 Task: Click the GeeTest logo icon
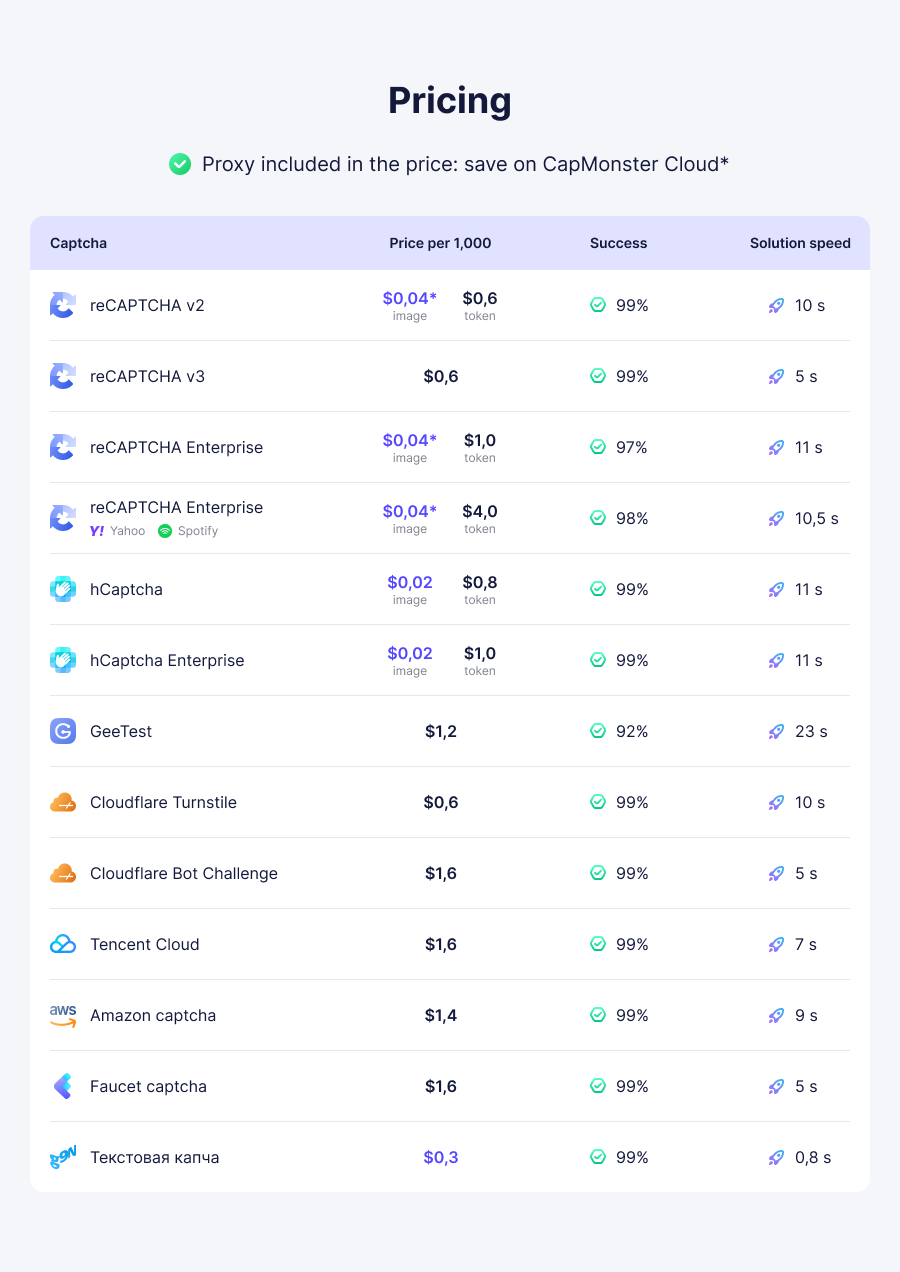point(63,731)
